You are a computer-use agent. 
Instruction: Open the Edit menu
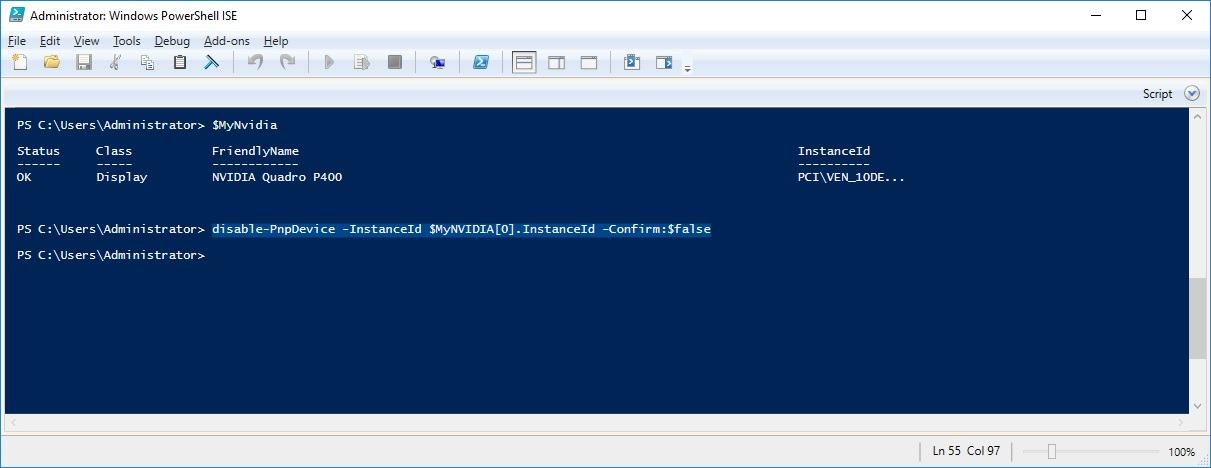(50, 41)
